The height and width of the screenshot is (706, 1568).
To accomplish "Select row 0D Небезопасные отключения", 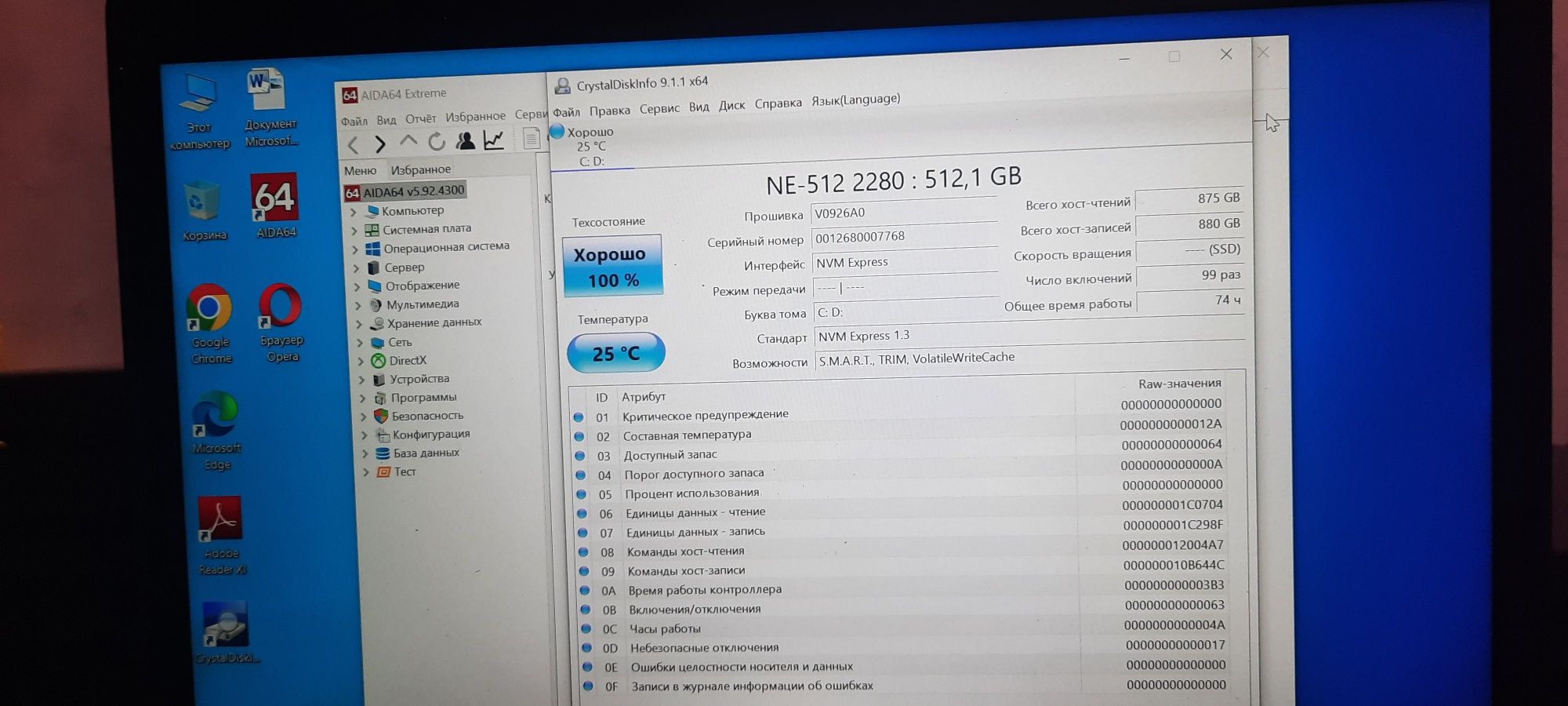I will click(905, 646).
